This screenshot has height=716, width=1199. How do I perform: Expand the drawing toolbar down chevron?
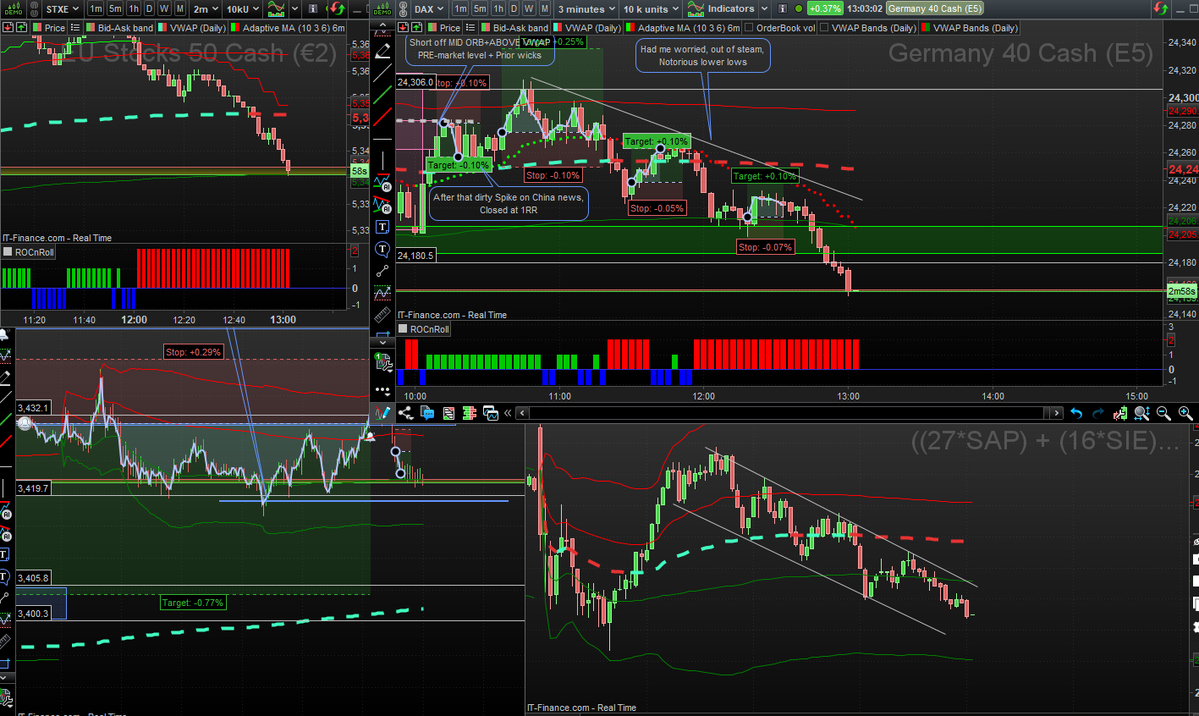(383, 343)
